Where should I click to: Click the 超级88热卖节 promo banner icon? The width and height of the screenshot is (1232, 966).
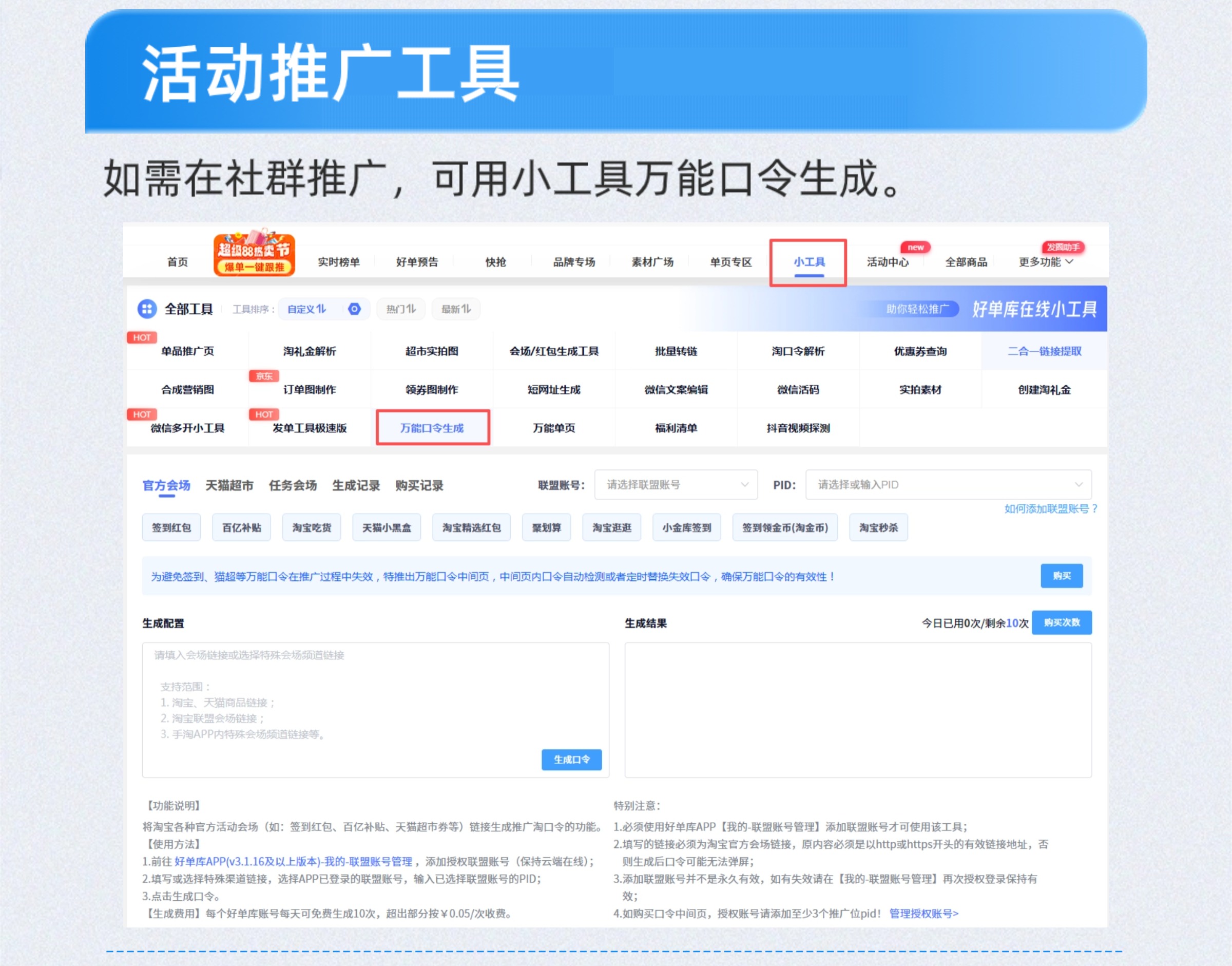[254, 255]
